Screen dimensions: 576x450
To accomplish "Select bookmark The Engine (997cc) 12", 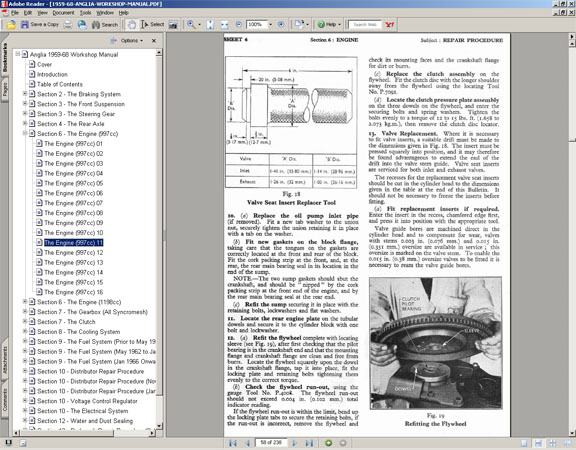I will point(73,252).
